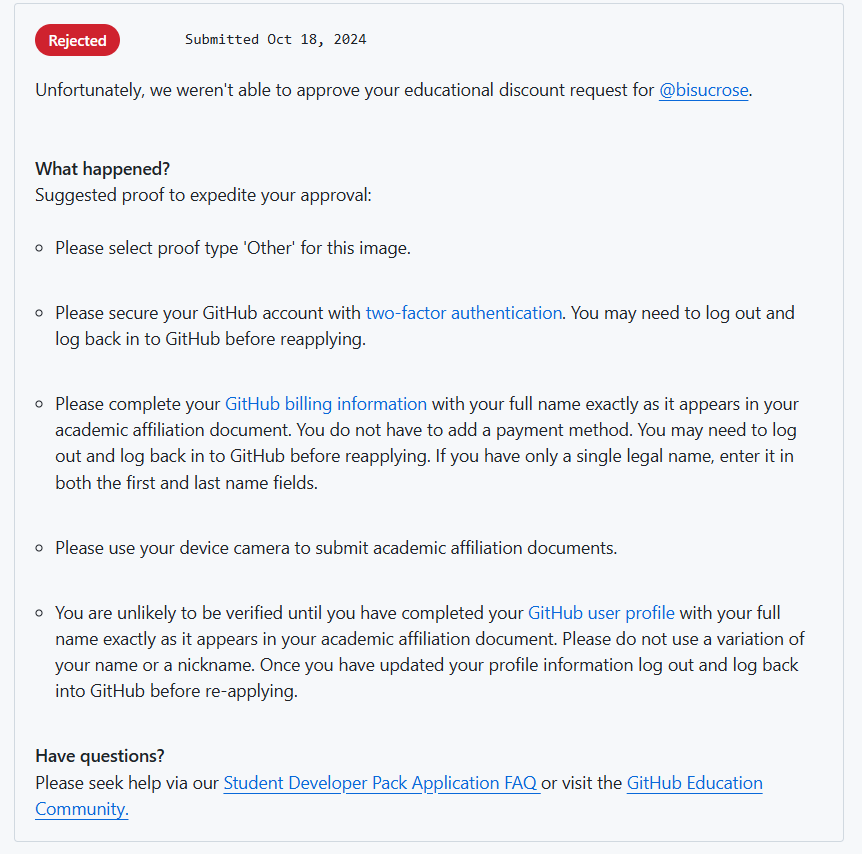Click bullet beside user profile item

pyautogui.click(x=39, y=613)
